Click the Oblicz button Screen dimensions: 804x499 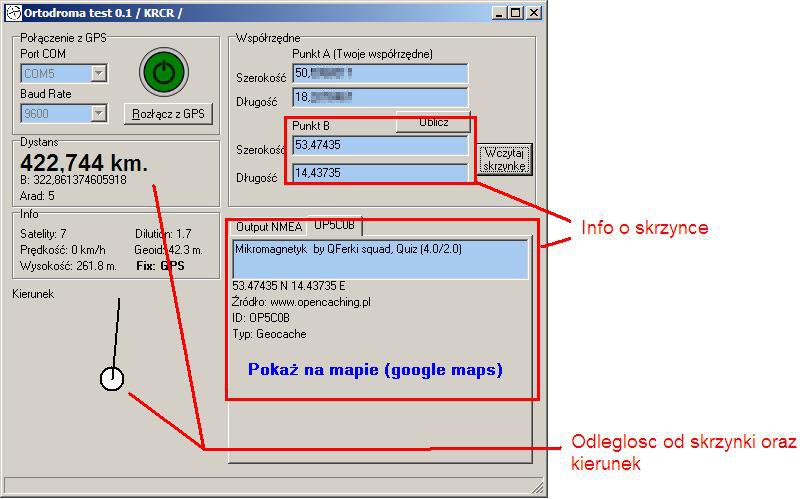[433, 122]
